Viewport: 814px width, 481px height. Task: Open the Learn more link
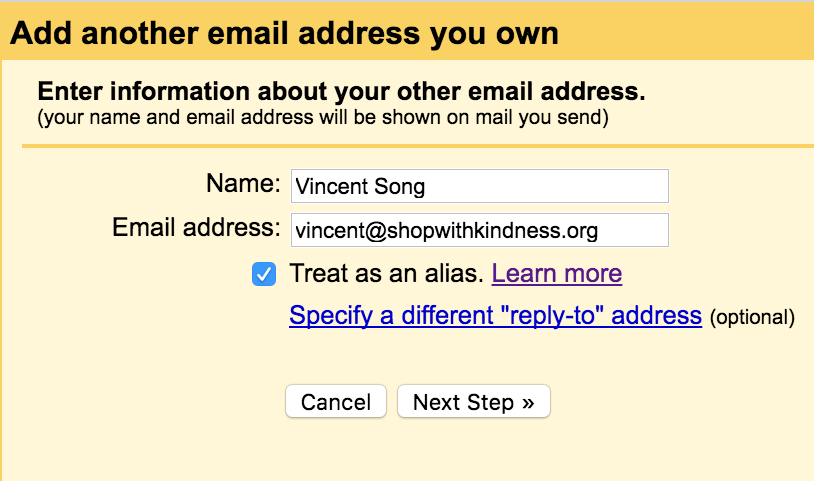click(x=557, y=273)
